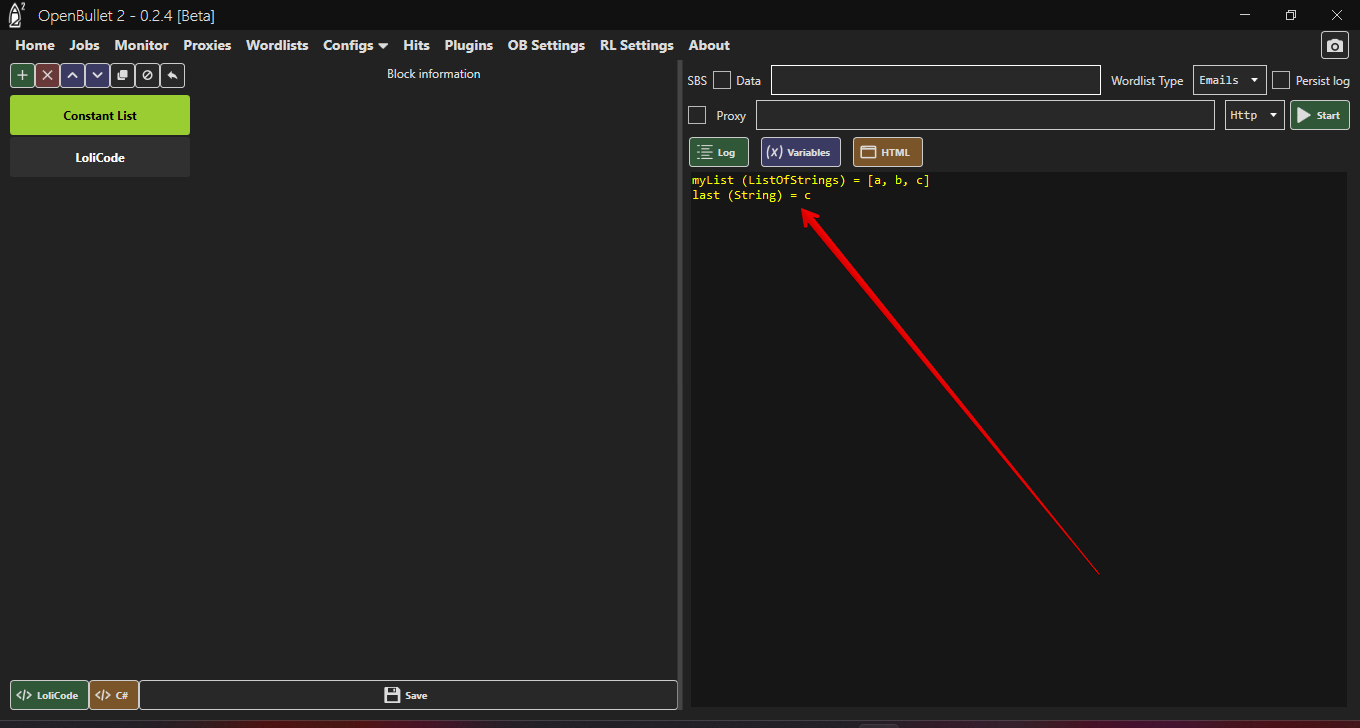The height and width of the screenshot is (728, 1360).
Task: Toggle the Persist log checkbox
Action: tap(1281, 80)
